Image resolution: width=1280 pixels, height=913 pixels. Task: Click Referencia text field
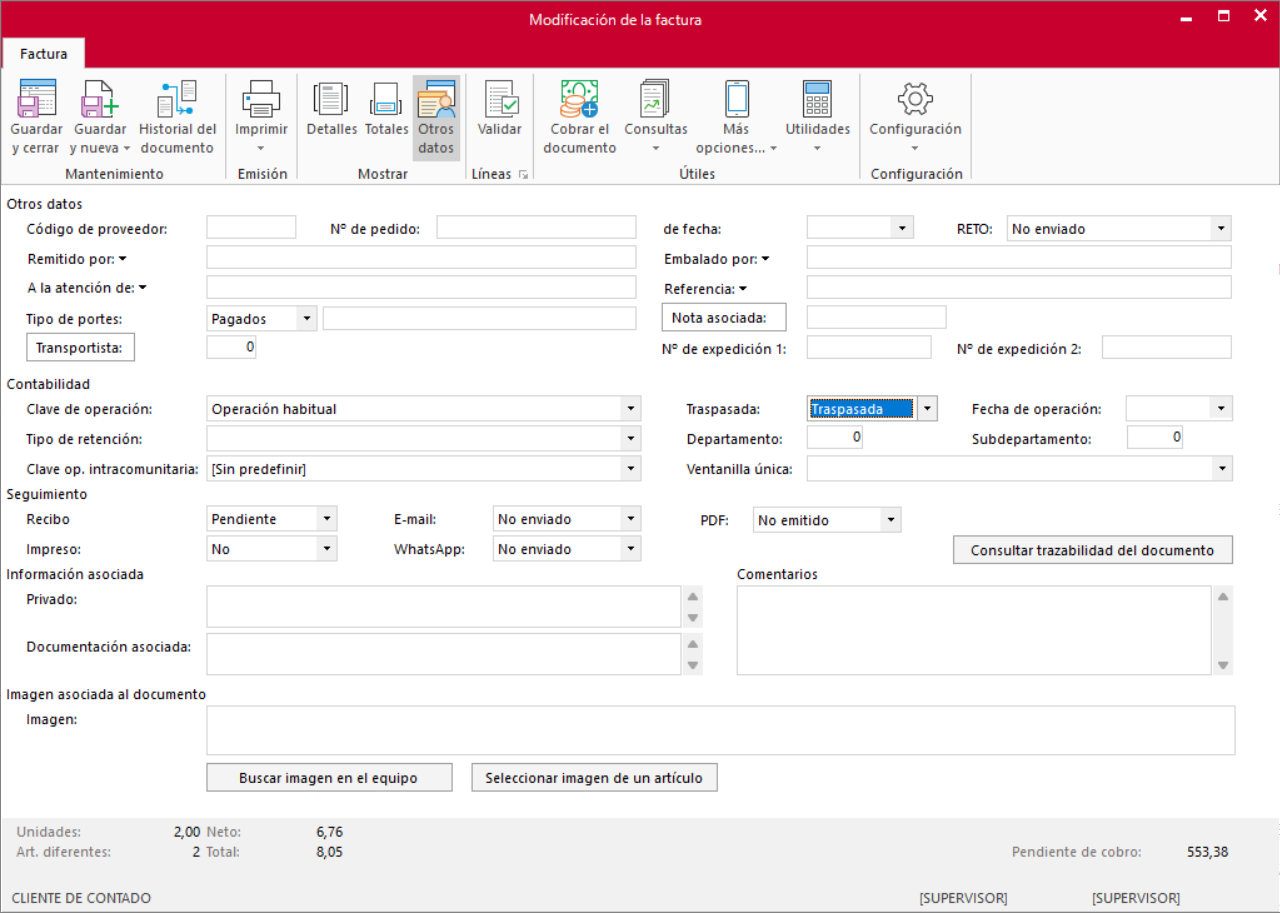(x=1019, y=288)
